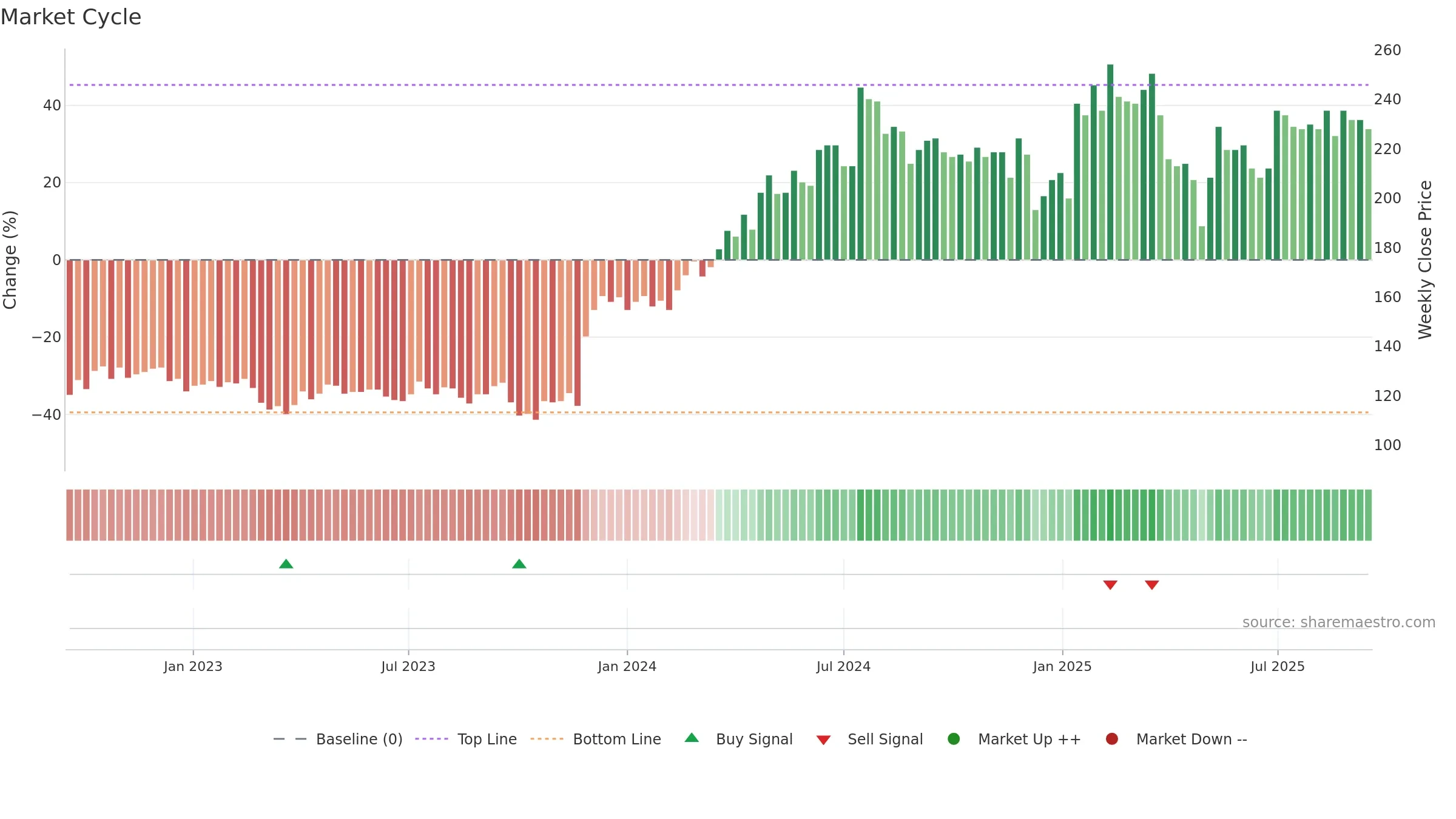Click the Sell Signal legend label

(885, 739)
